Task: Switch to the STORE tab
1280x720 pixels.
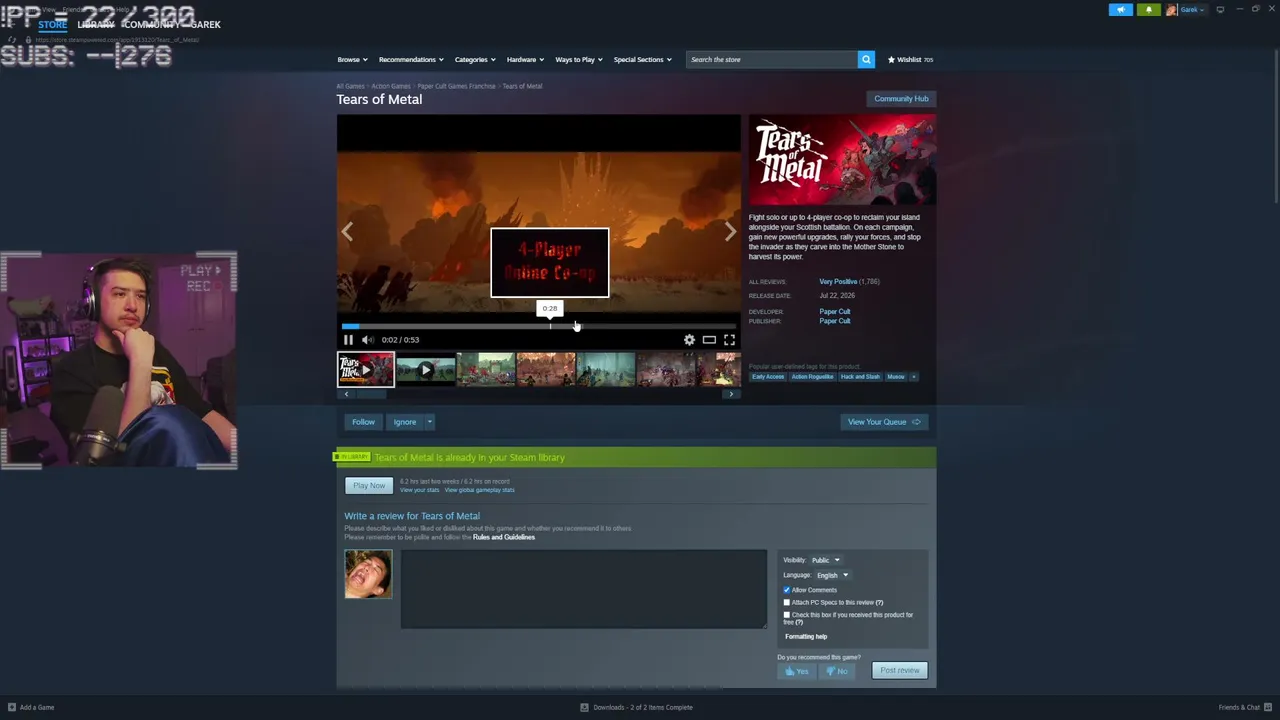Action: (x=52, y=24)
